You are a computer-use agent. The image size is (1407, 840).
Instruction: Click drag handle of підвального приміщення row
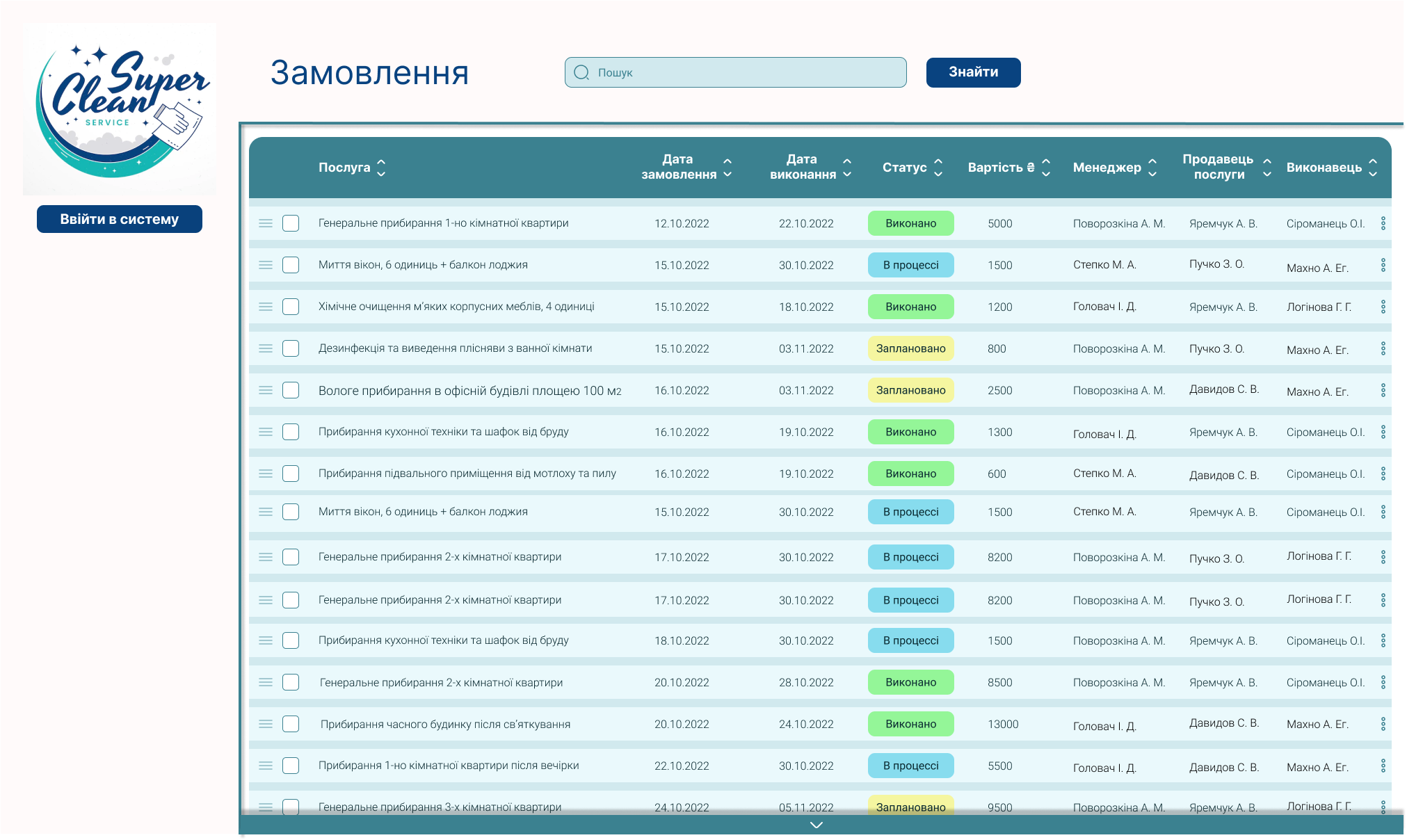pos(266,474)
